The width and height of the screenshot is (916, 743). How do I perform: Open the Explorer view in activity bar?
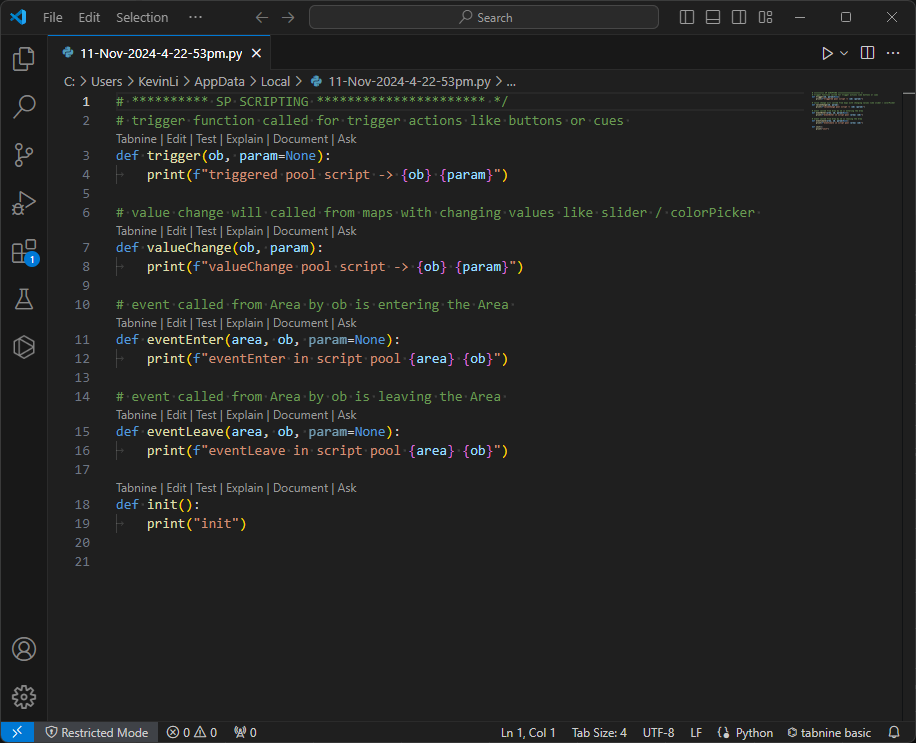pos(24,59)
